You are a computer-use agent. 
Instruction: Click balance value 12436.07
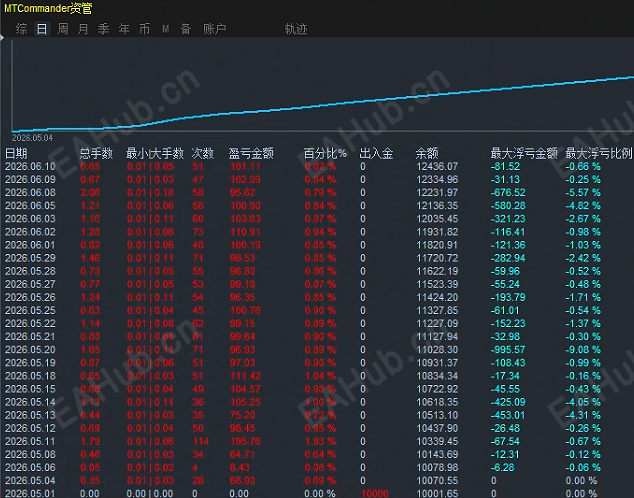point(437,167)
